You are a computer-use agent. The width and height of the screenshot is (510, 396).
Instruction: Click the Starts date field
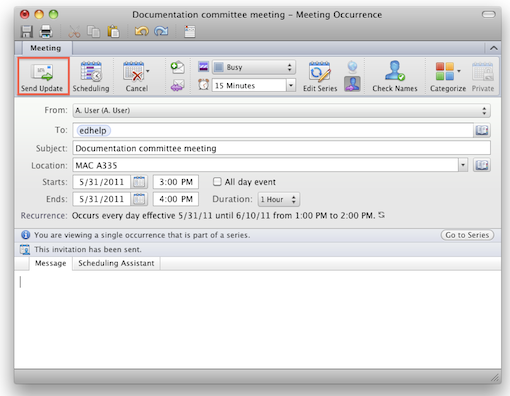(x=101, y=182)
